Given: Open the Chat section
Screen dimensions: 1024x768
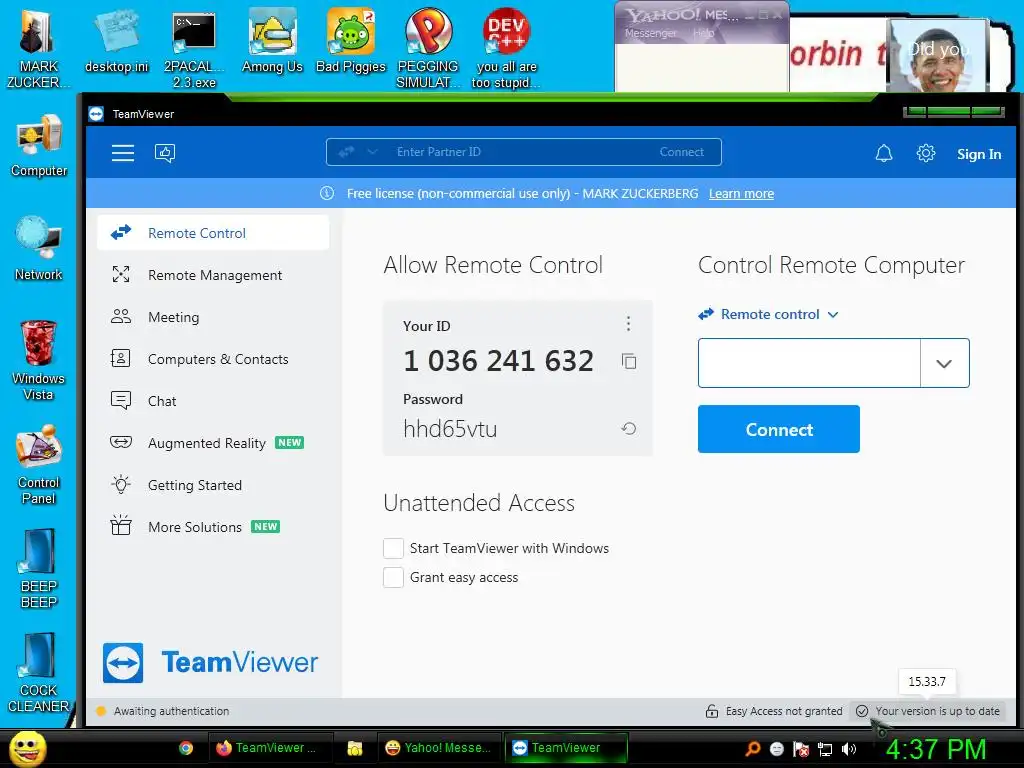Looking at the screenshot, I should (213, 400).
